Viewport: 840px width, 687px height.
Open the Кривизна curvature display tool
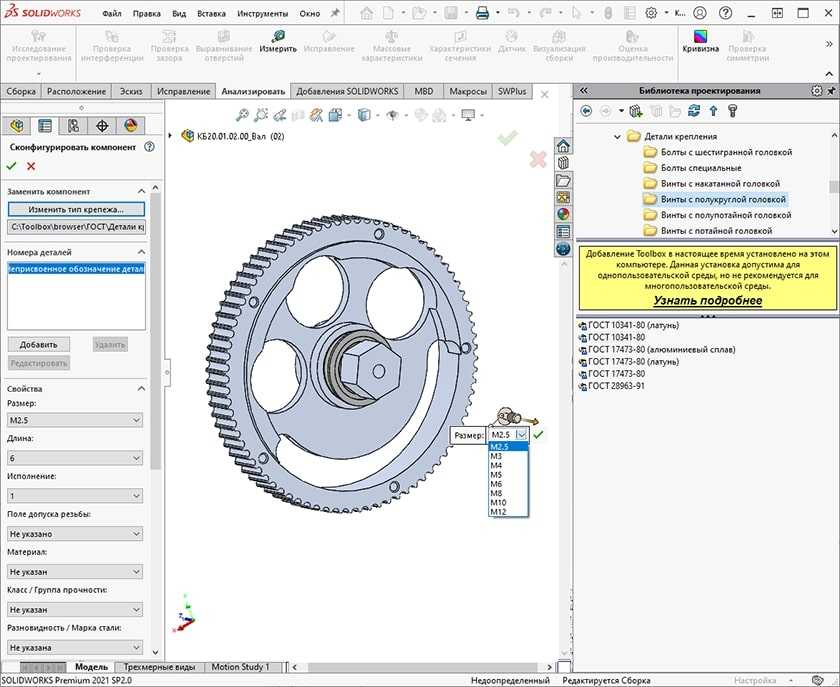click(x=700, y=42)
